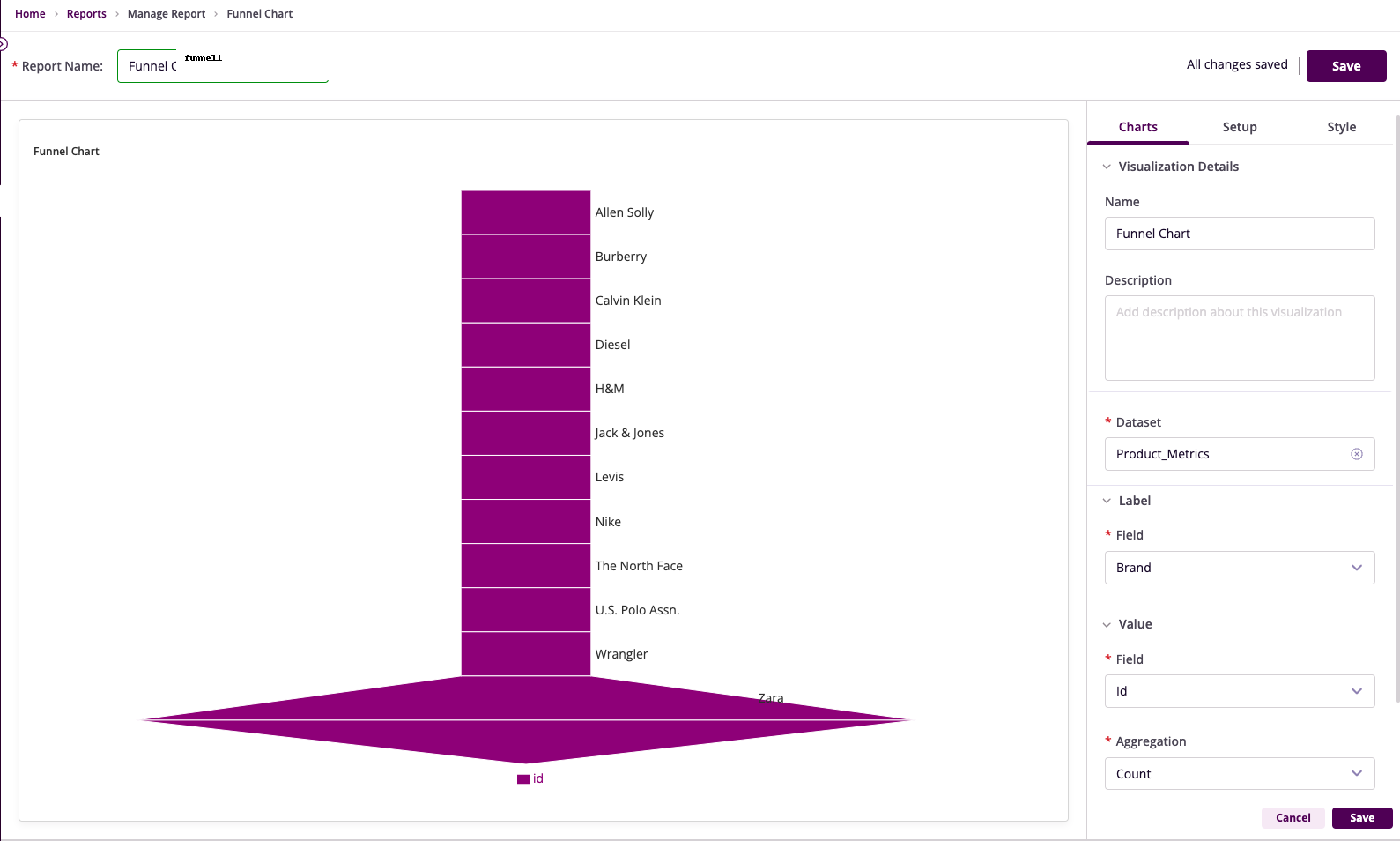Clear the Product_Metrics dataset selection icon
Viewport: 1400px width, 841px height.
point(1356,454)
